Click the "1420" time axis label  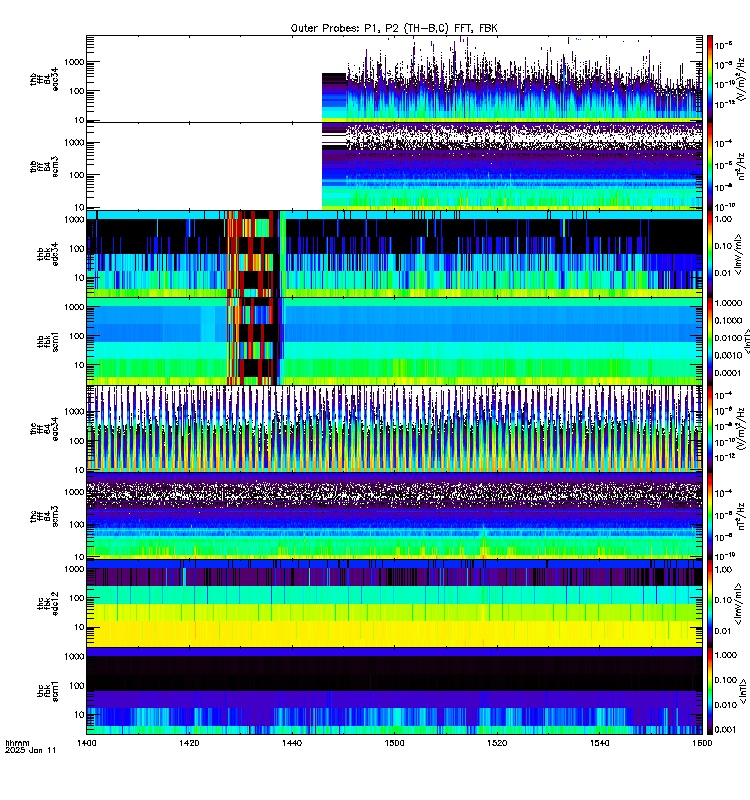[189, 743]
